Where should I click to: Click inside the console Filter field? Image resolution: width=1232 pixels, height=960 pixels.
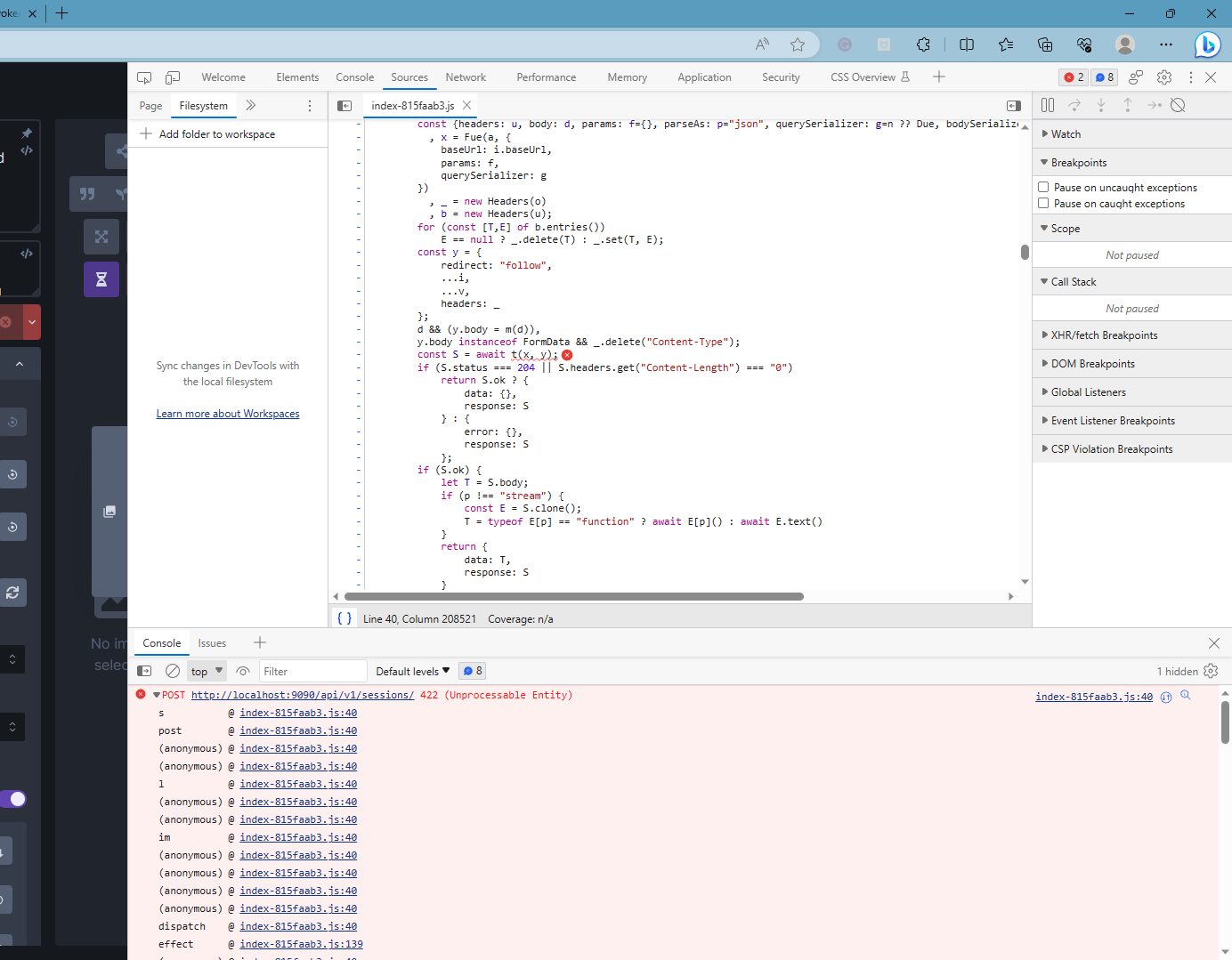(x=312, y=671)
